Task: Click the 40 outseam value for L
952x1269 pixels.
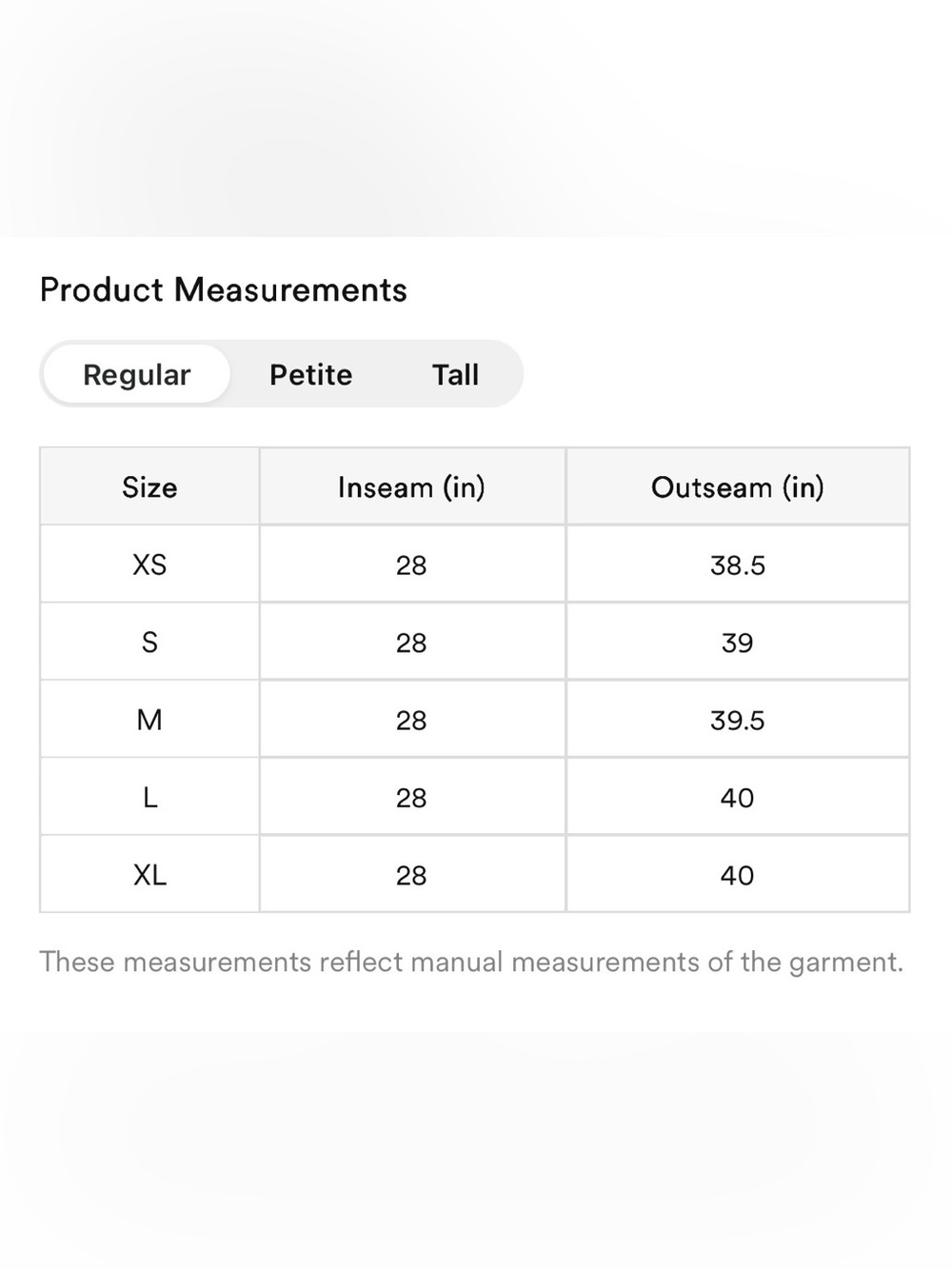Action: (x=738, y=798)
